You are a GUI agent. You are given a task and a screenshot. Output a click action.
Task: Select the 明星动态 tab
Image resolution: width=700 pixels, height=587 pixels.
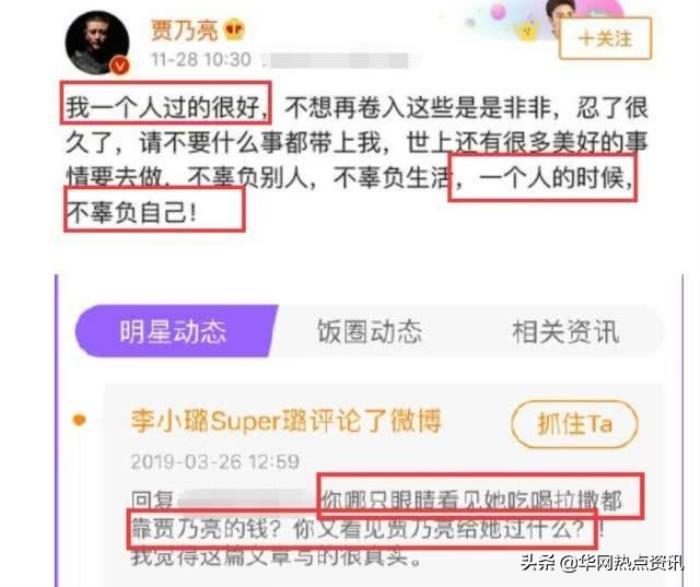173,332
